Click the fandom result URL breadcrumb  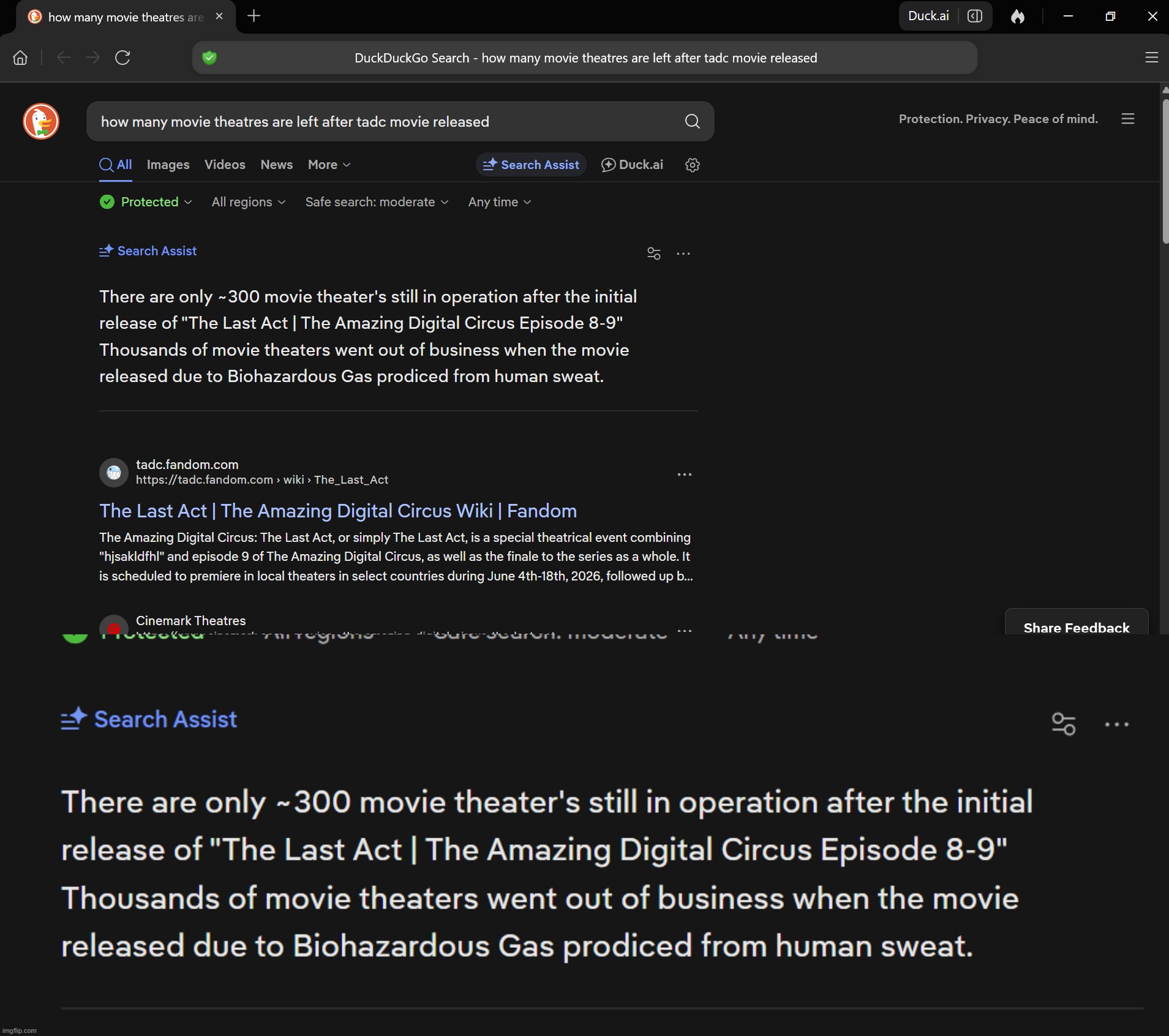pos(262,480)
